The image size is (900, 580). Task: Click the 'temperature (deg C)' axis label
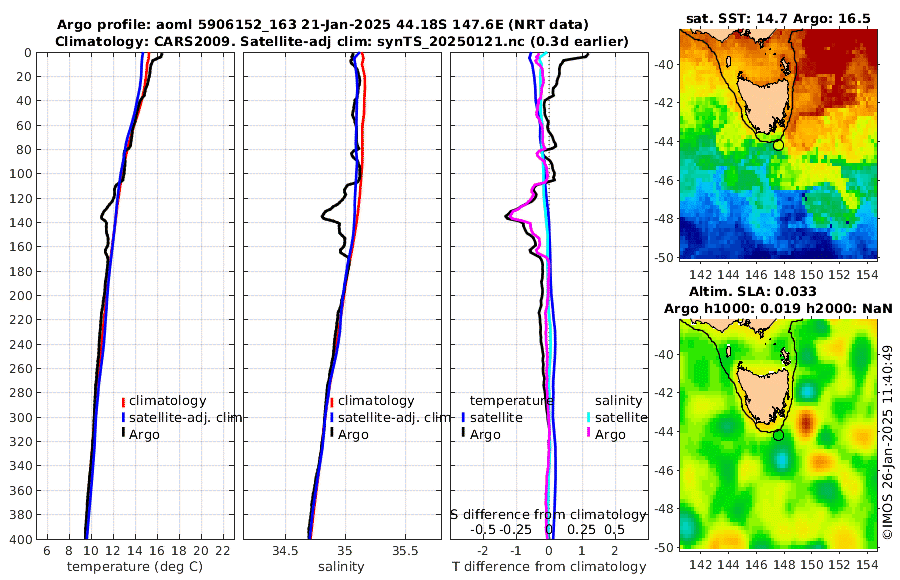pos(135,567)
